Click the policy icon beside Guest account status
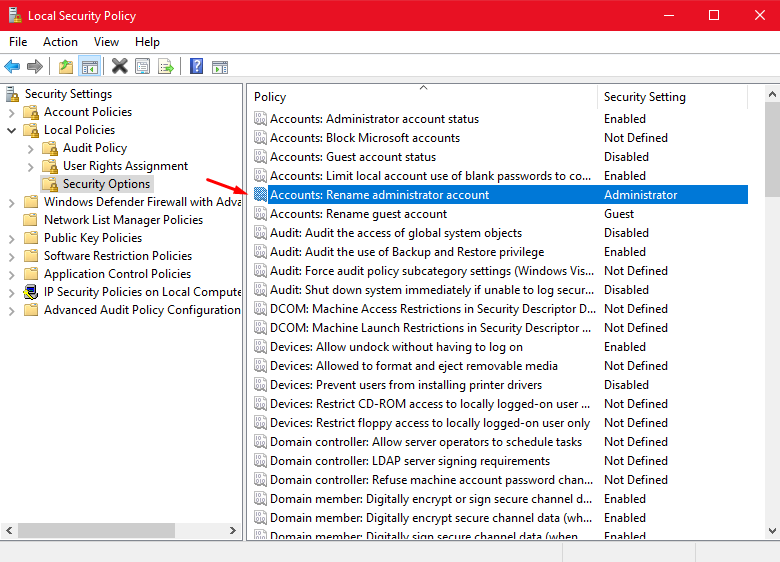Image resolution: width=780 pixels, height=562 pixels. point(260,156)
